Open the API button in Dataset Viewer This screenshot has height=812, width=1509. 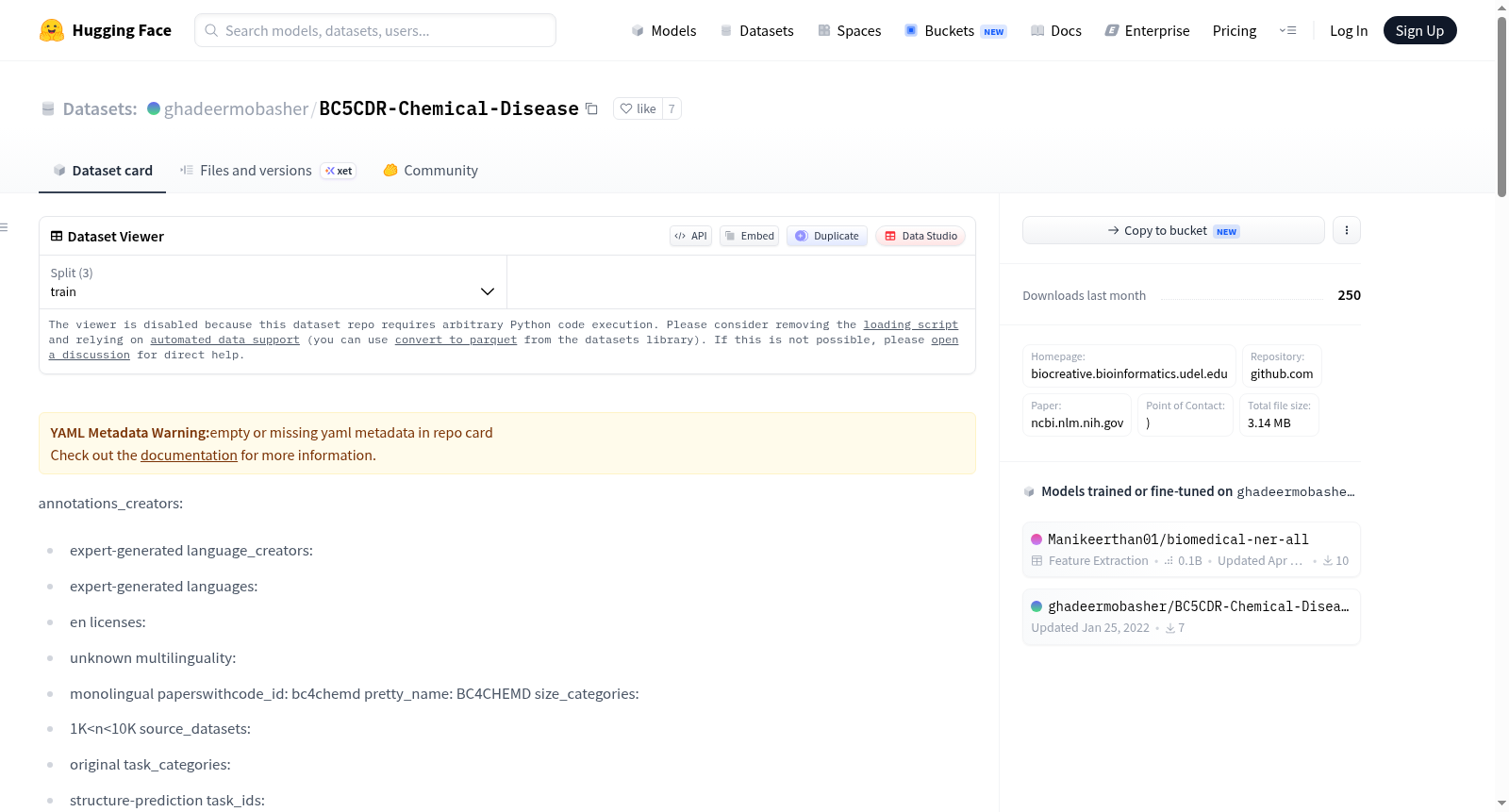click(690, 236)
